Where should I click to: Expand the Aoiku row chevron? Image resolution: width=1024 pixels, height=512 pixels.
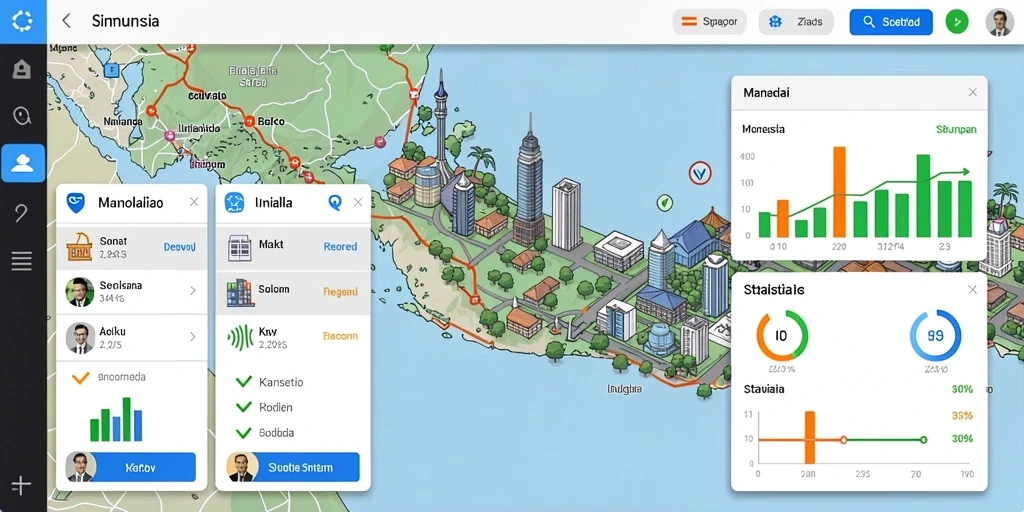[x=193, y=337]
